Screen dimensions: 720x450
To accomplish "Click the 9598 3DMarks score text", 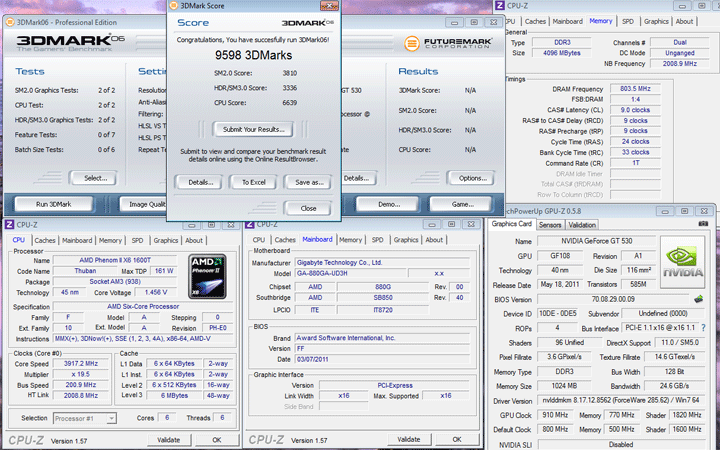I will coord(253,56).
